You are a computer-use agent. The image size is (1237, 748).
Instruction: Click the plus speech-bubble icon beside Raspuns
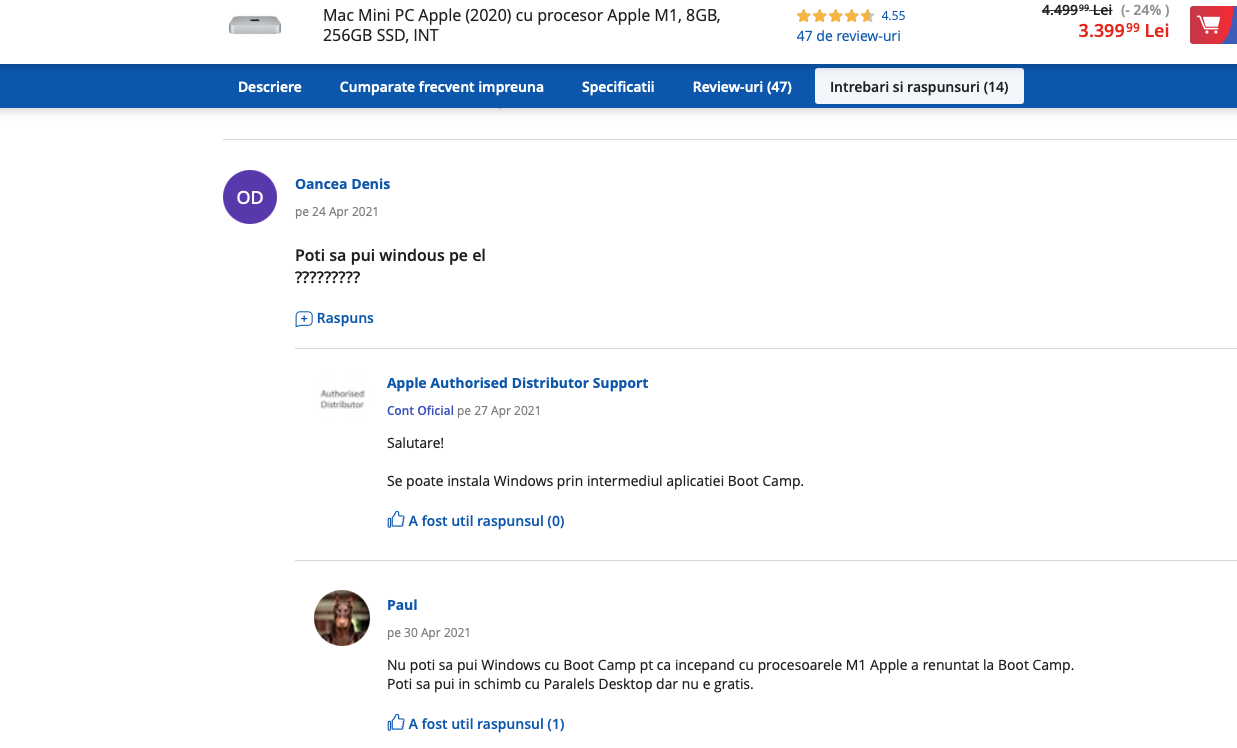[x=304, y=319]
